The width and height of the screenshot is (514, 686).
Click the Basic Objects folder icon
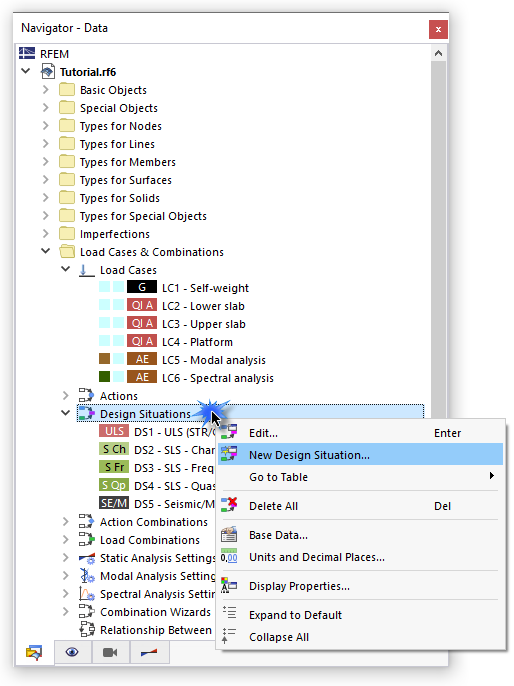click(67, 90)
